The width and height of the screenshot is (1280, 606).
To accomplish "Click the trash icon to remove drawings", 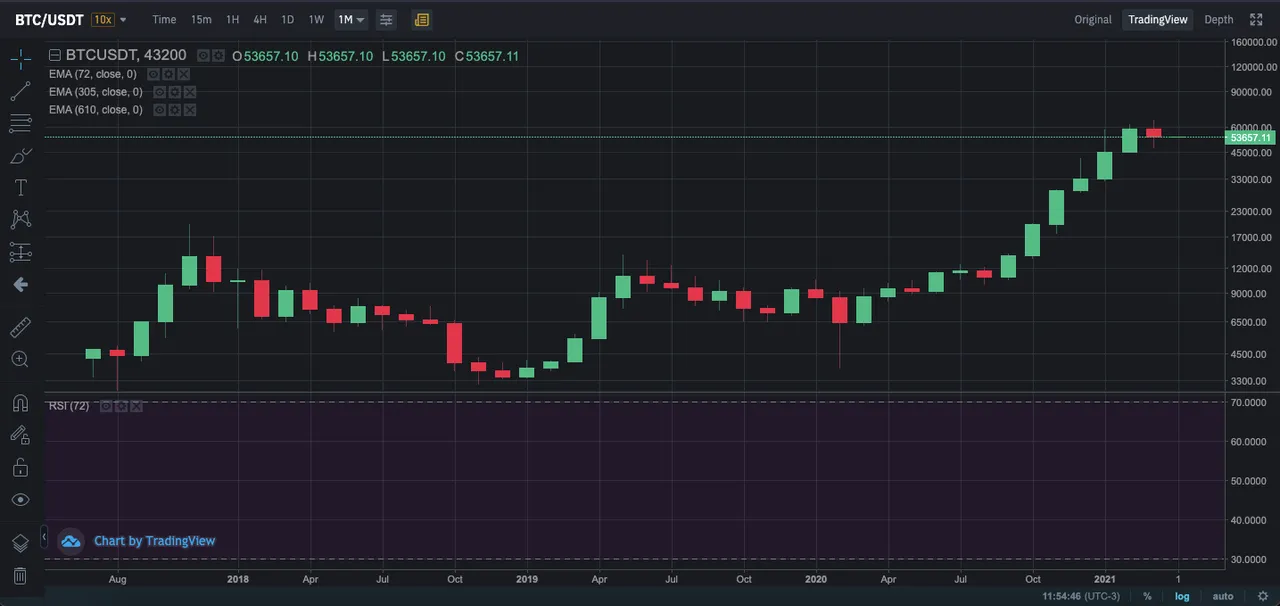I will (20, 576).
